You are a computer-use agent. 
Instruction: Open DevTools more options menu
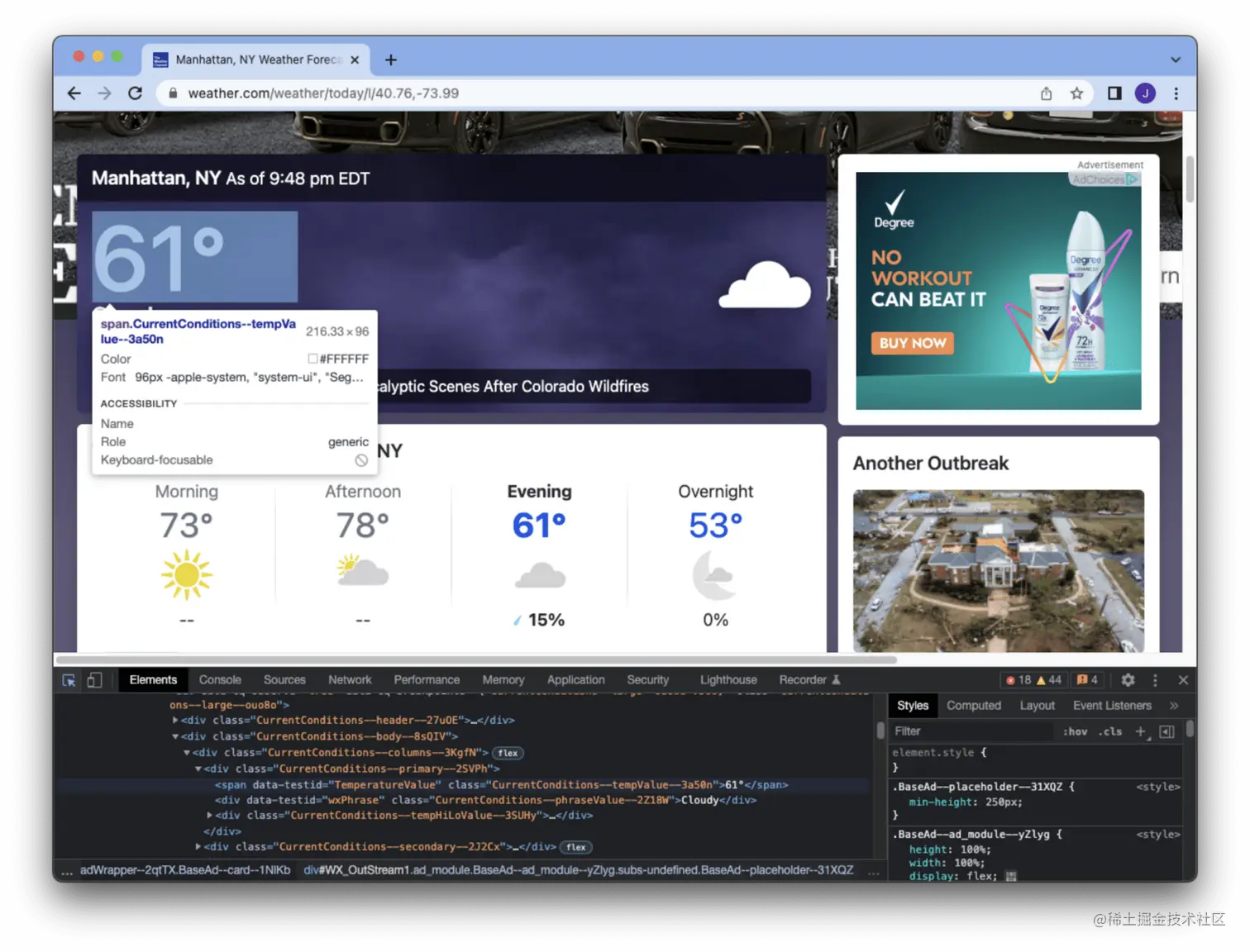1155,680
